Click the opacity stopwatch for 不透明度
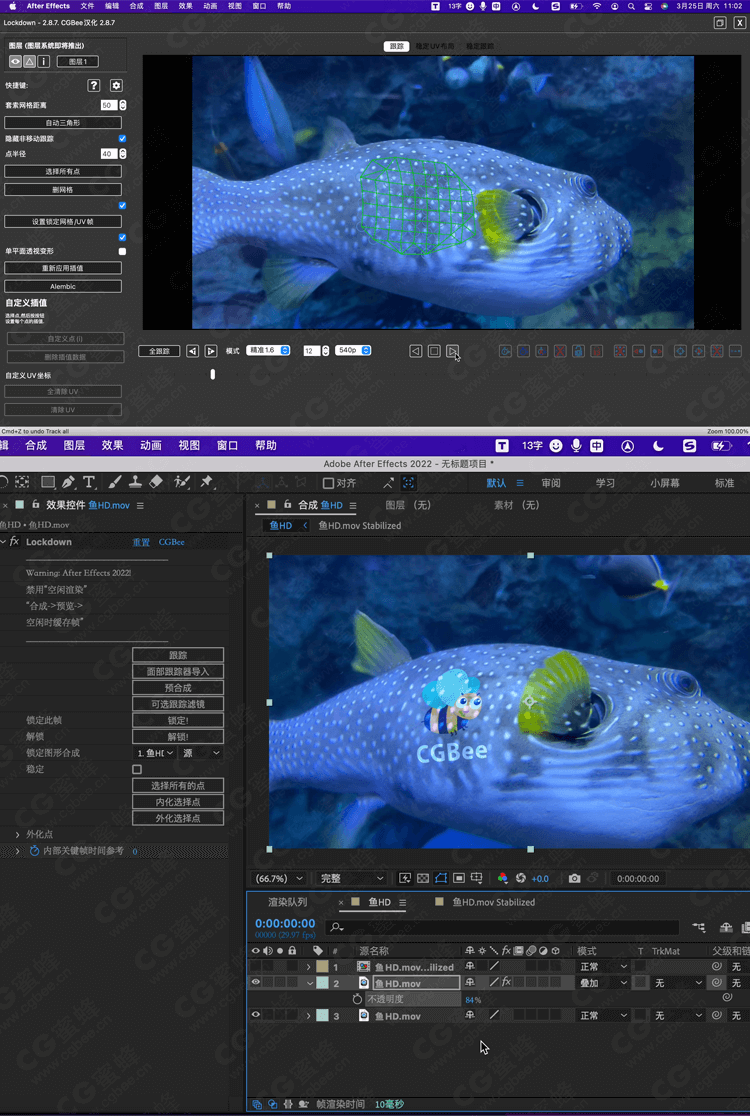The height and width of the screenshot is (1116, 750). tap(357, 999)
